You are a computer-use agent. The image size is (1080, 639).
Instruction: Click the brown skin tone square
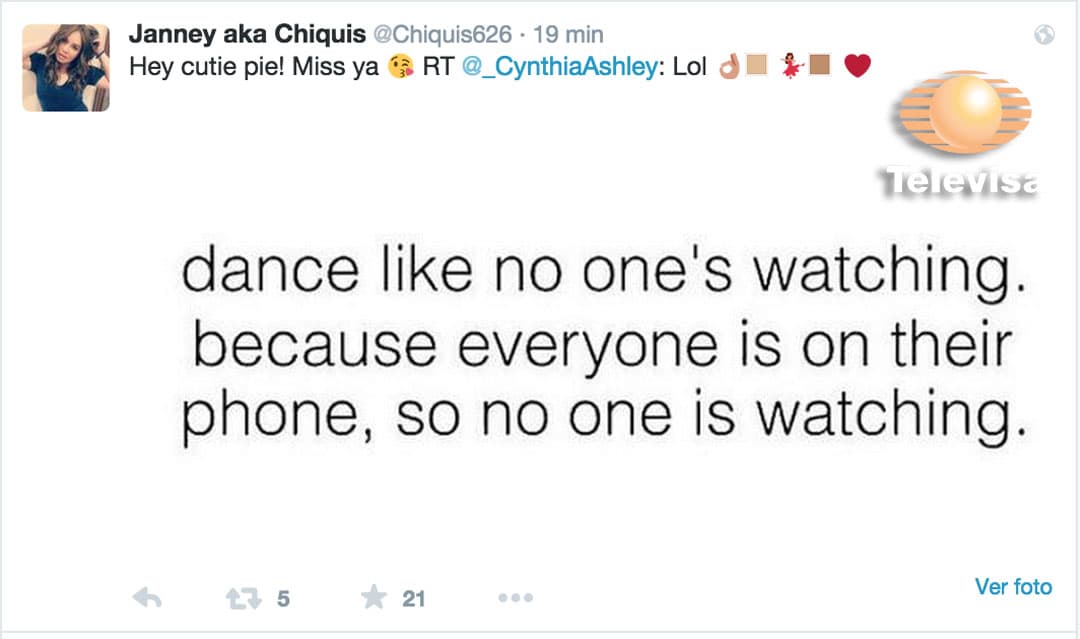coord(820,65)
